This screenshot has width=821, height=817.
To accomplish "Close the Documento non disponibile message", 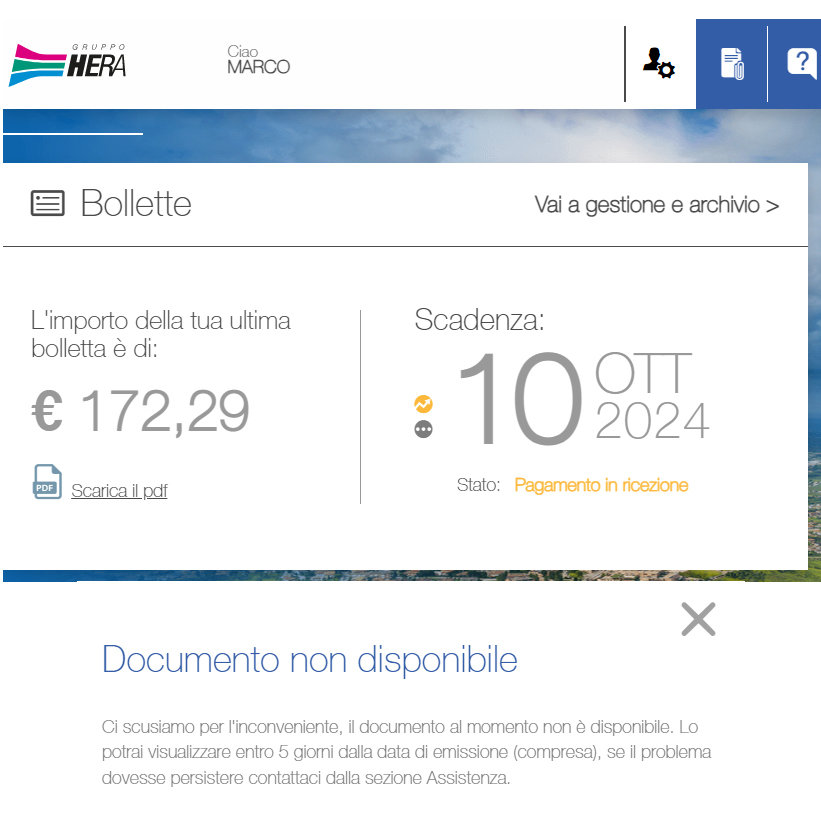I will tap(698, 619).
